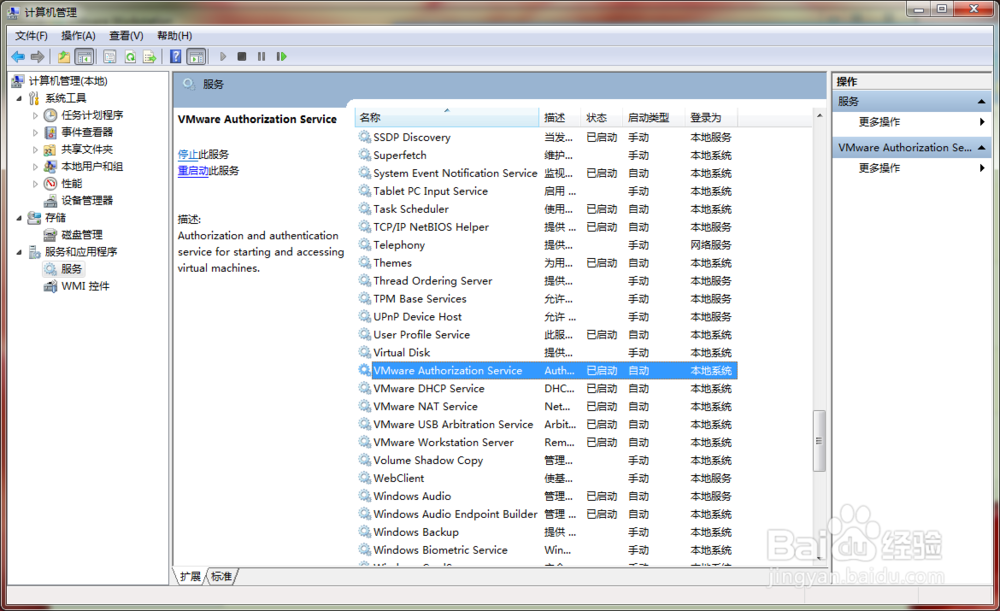Collapse the 服务和应用程序 tree node
The image size is (1000, 611).
(x=19, y=252)
